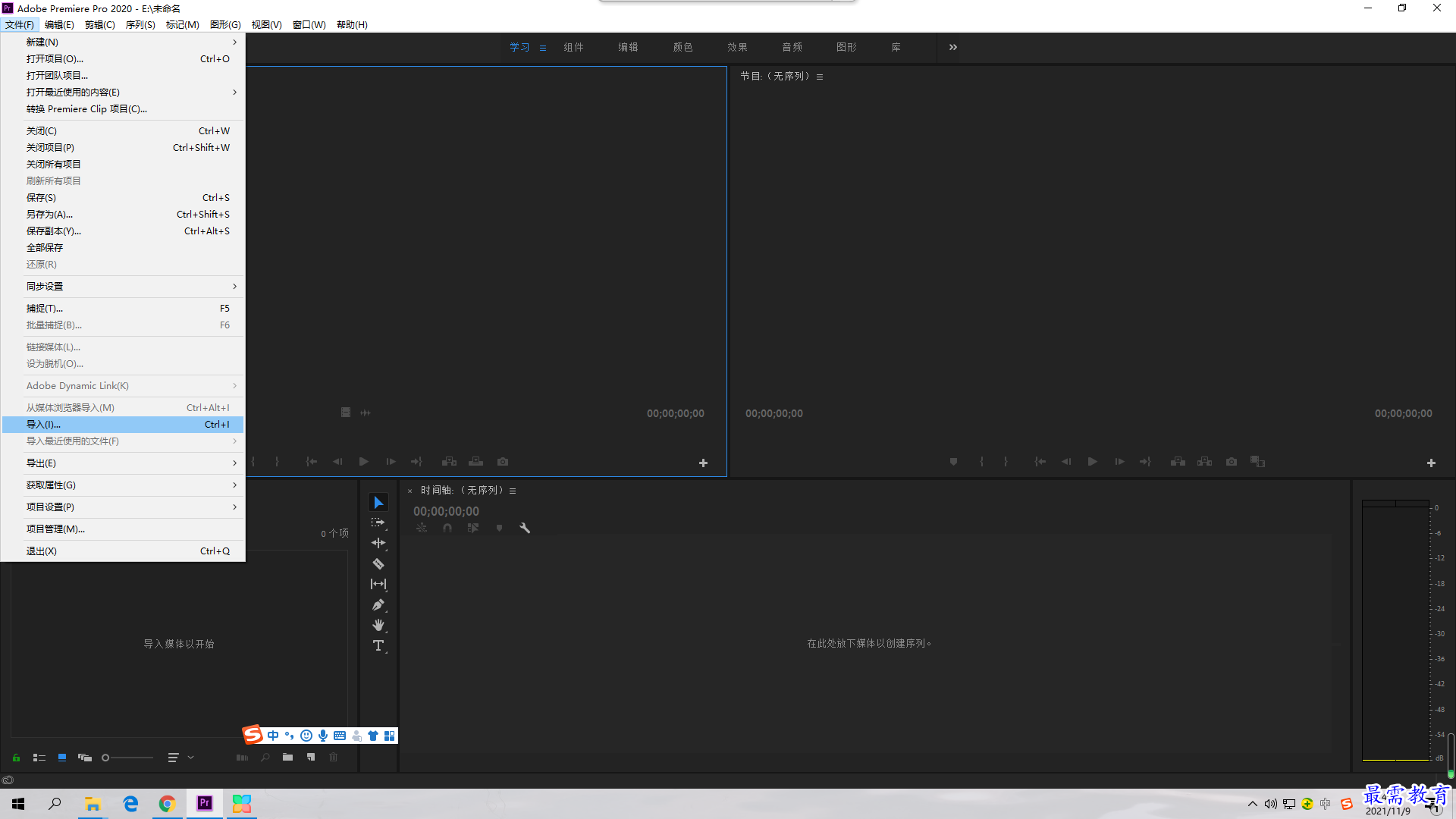Open 编辑(E) menu in menu bar

tap(59, 24)
